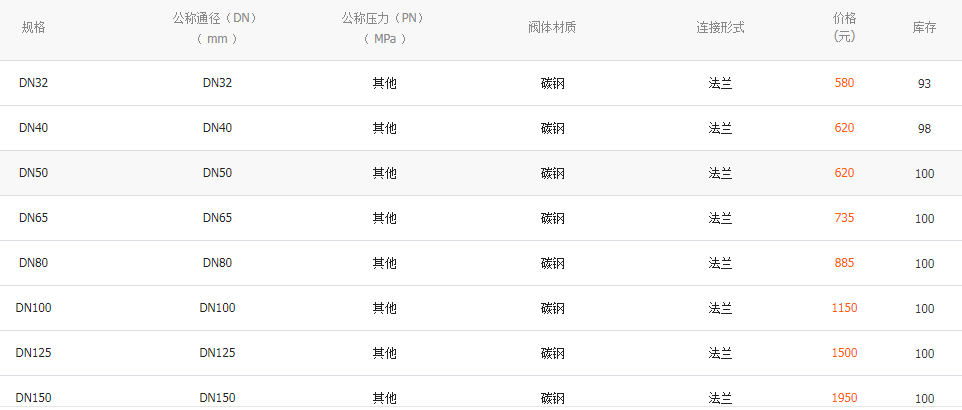This screenshot has height=410, width=962.
Task: Click the 连接形式 column header
Action: 720,27
